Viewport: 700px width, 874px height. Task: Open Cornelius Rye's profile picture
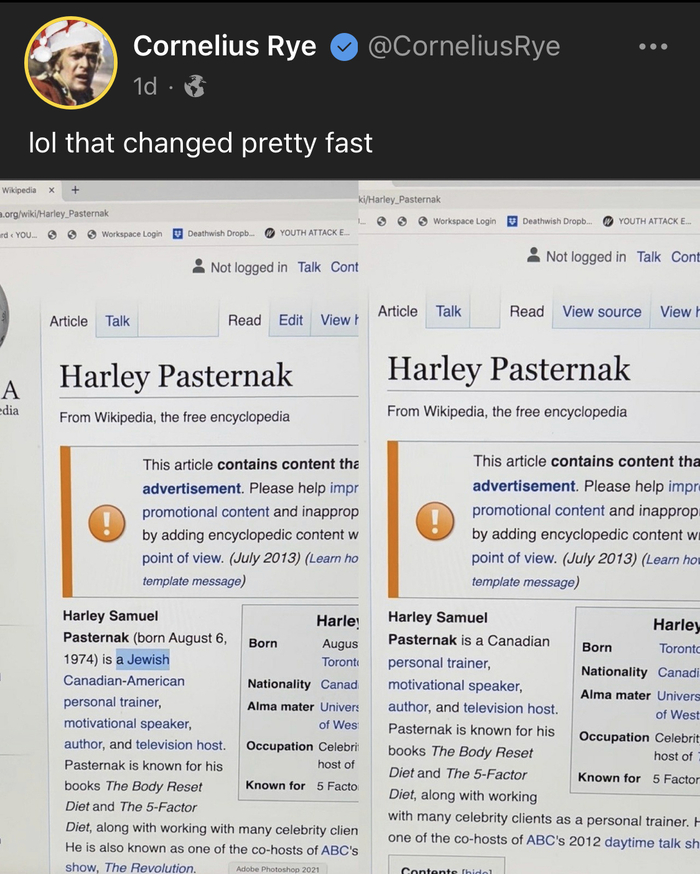coord(70,62)
